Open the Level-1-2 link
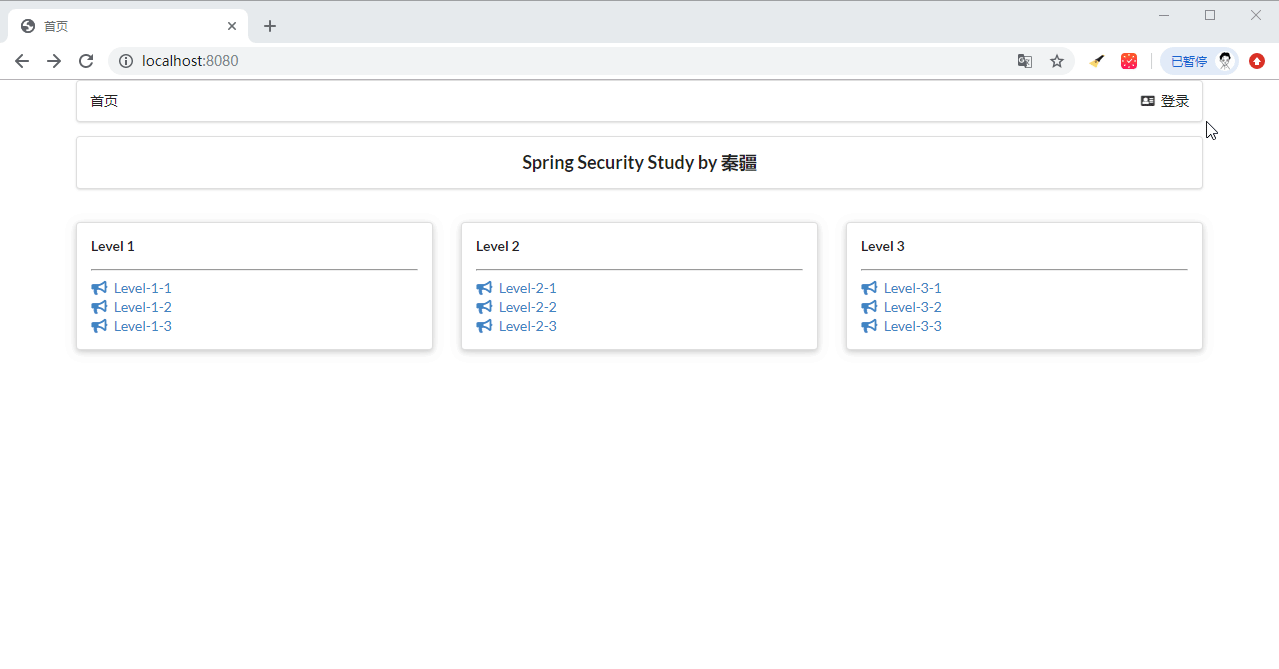 (x=143, y=307)
